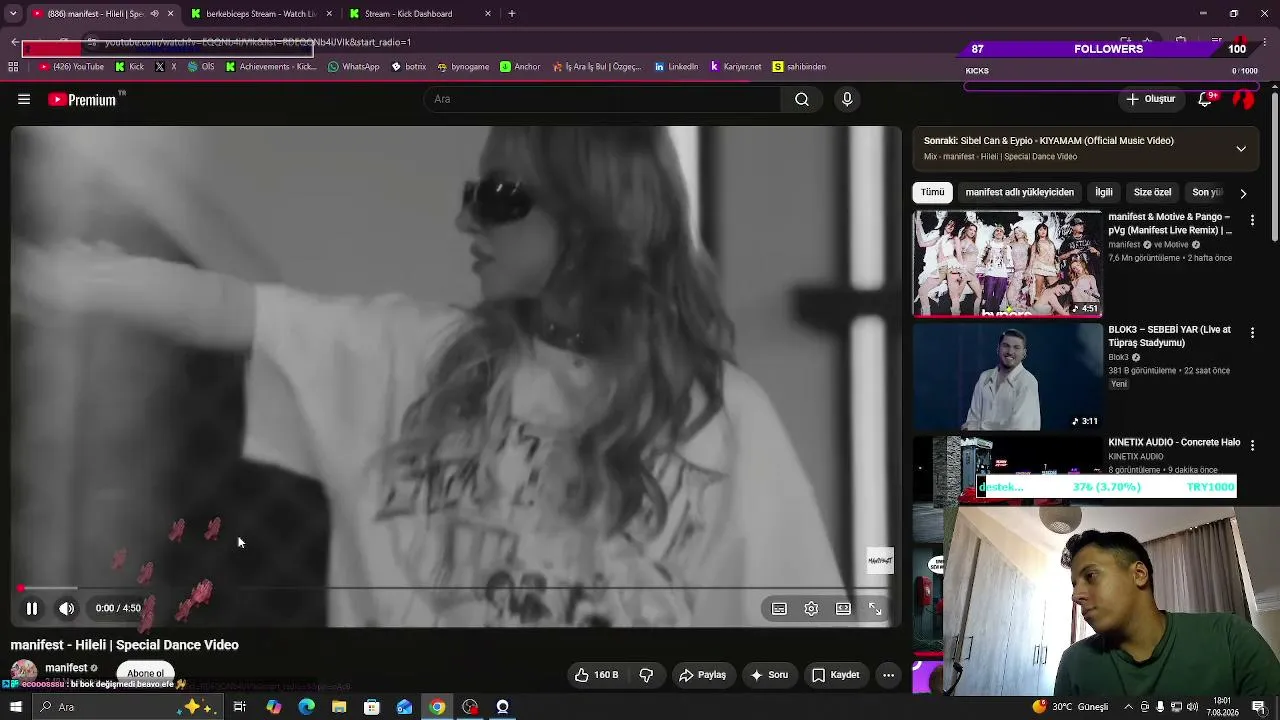This screenshot has width=1280, height=720.
Task: Create content with the Oluştur button
Action: 1150,99
